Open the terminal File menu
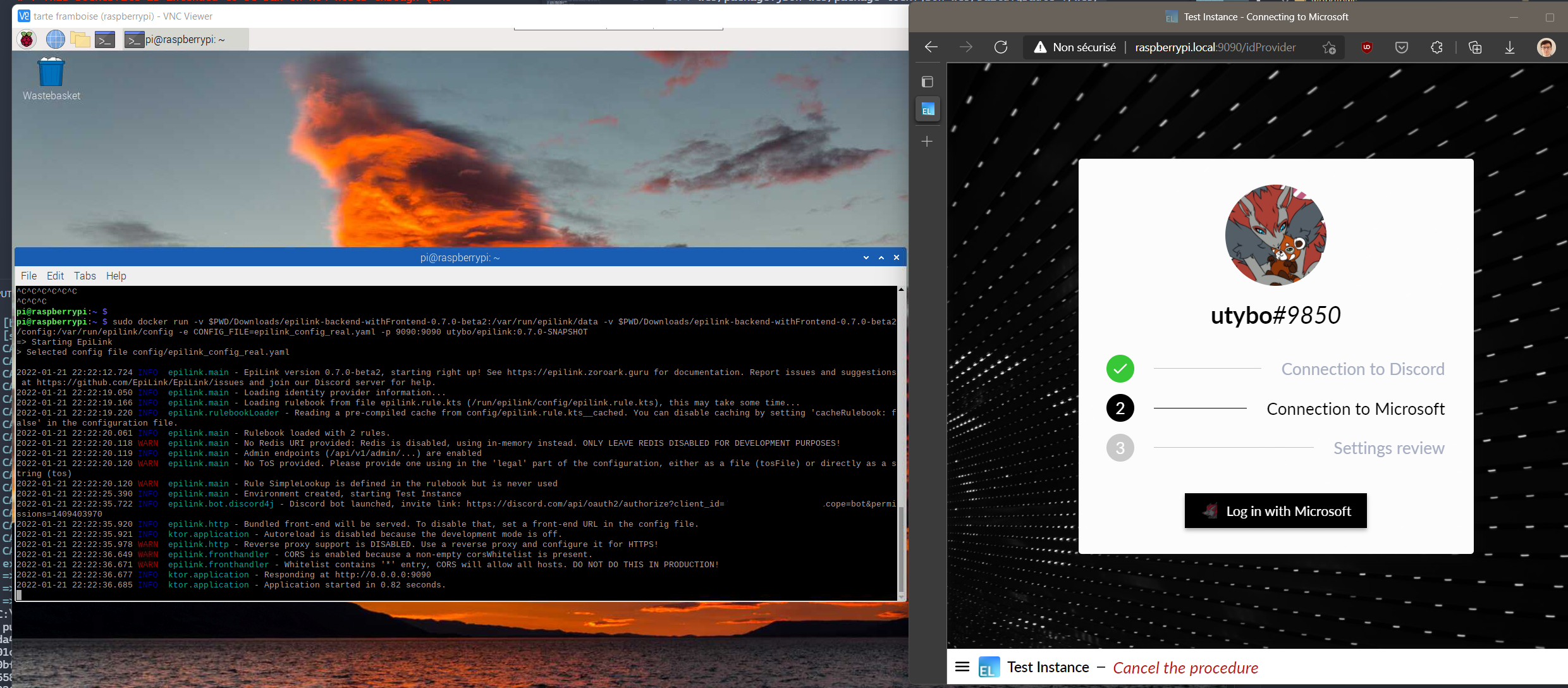Screen dimensions: 1568x688 pos(28,276)
